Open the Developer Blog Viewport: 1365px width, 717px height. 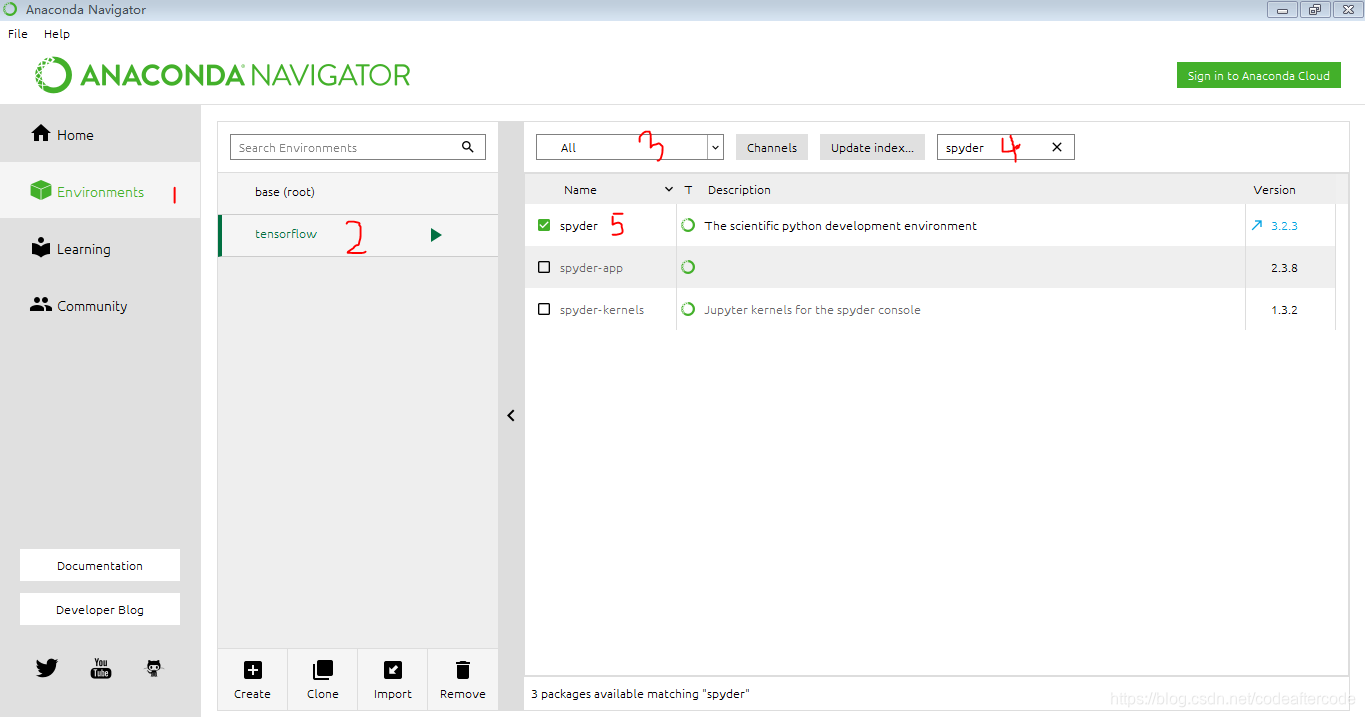tap(100, 609)
